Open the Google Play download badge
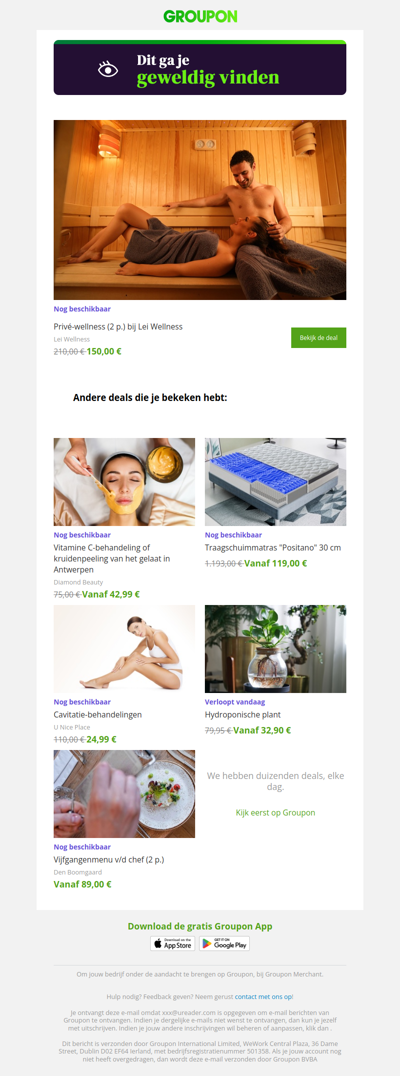This screenshot has height=1076, width=400. [224, 944]
